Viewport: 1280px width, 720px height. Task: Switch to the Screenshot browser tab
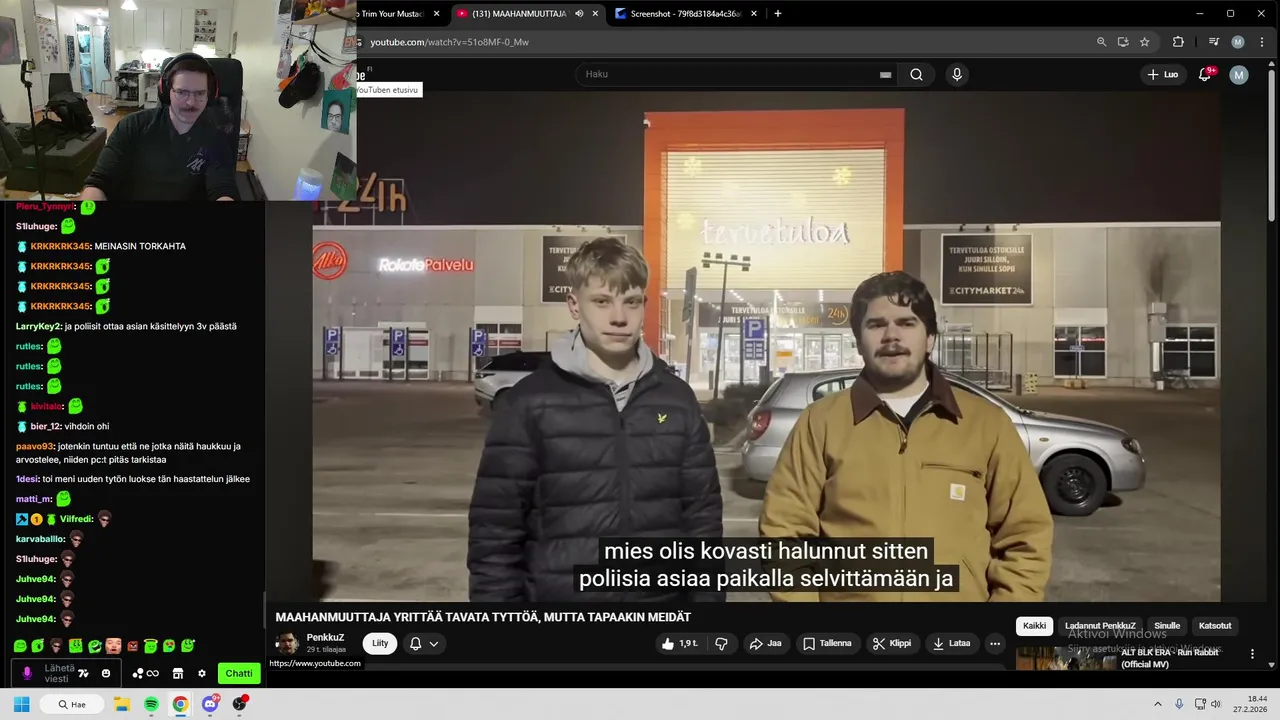685,14
